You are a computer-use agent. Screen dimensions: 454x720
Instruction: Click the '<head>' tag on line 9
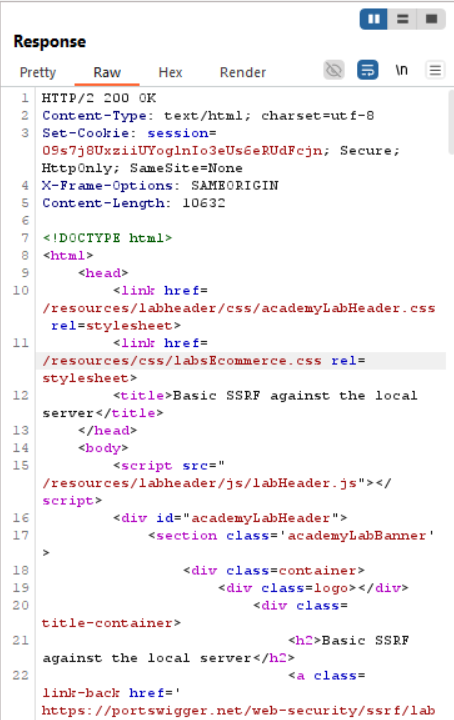pyautogui.click(x=103, y=273)
